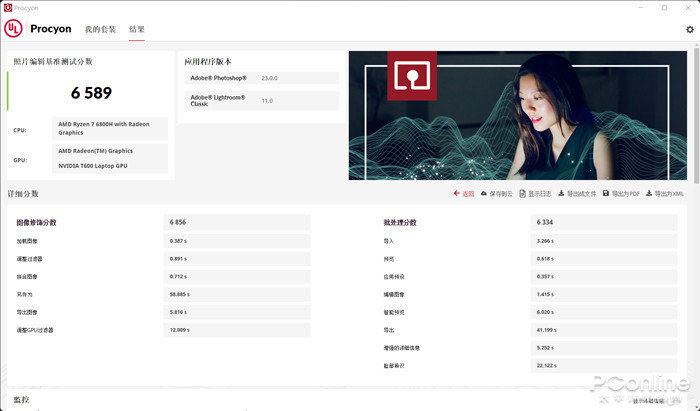Click the export to XML download icon
Image resolution: width=700 pixels, height=411 pixels.
point(649,193)
